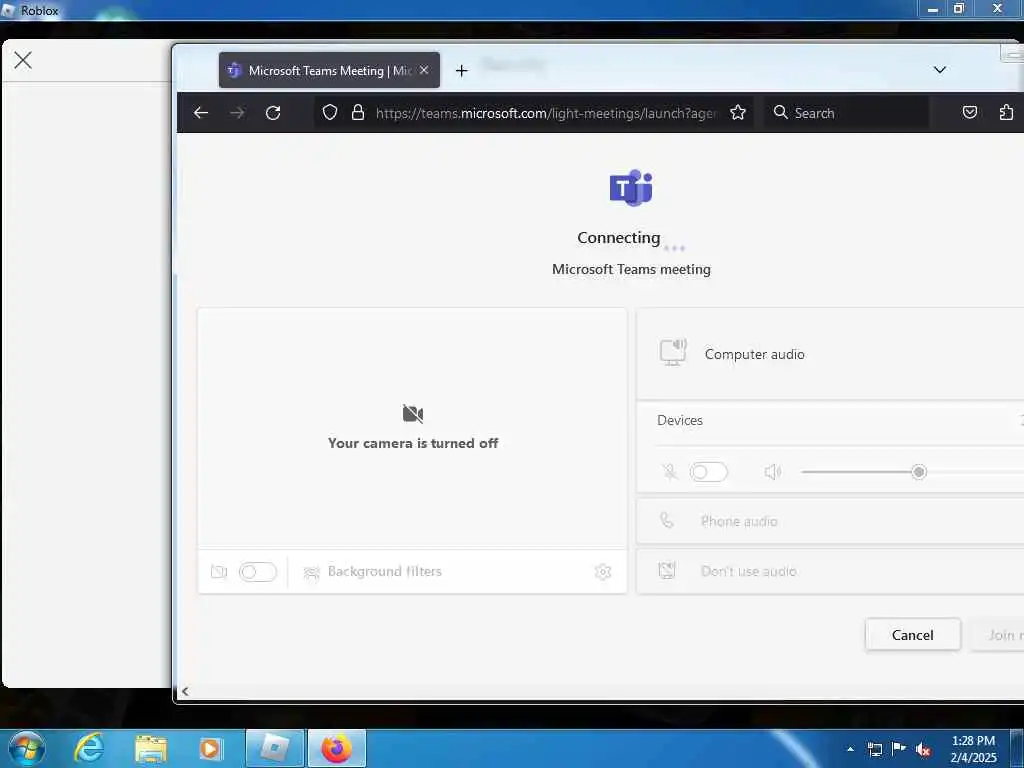The height and width of the screenshot is (768, 1024).
Task: Click the browser forward arrow
Action: (x=237, y=113)
